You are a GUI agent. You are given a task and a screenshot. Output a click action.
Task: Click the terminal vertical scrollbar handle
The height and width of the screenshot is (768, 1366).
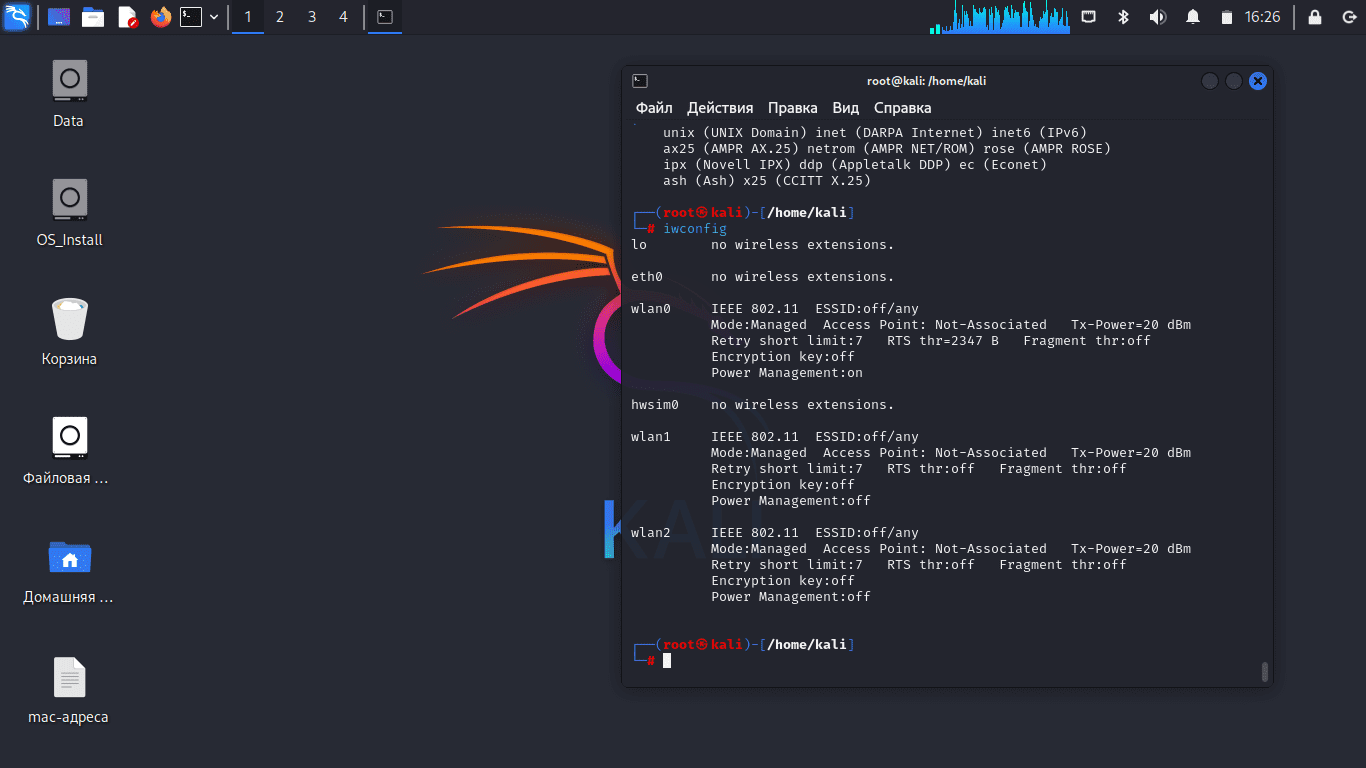[x=1265, y=671]
